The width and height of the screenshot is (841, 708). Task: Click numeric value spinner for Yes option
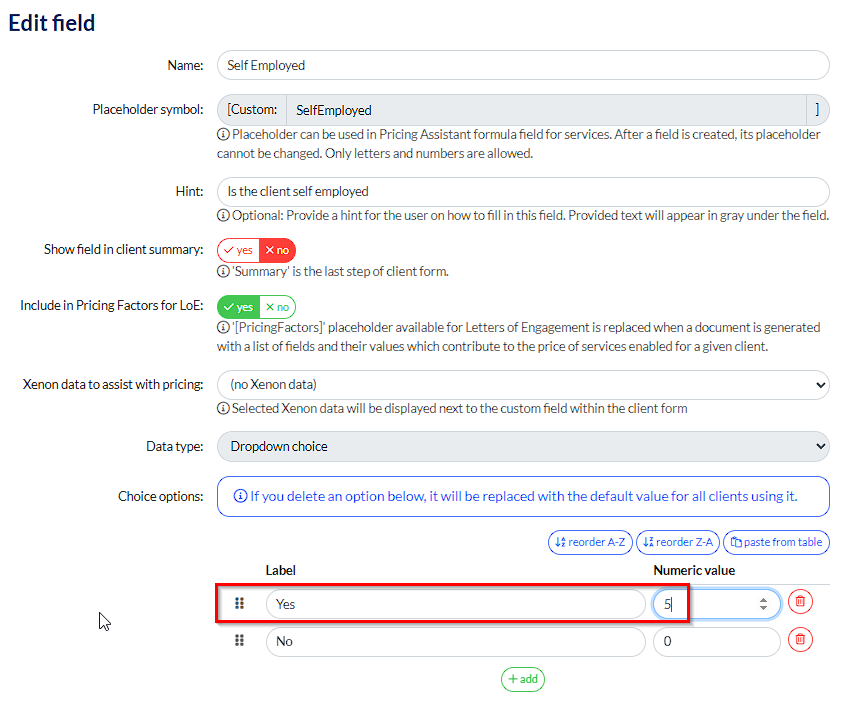point(763,603)
